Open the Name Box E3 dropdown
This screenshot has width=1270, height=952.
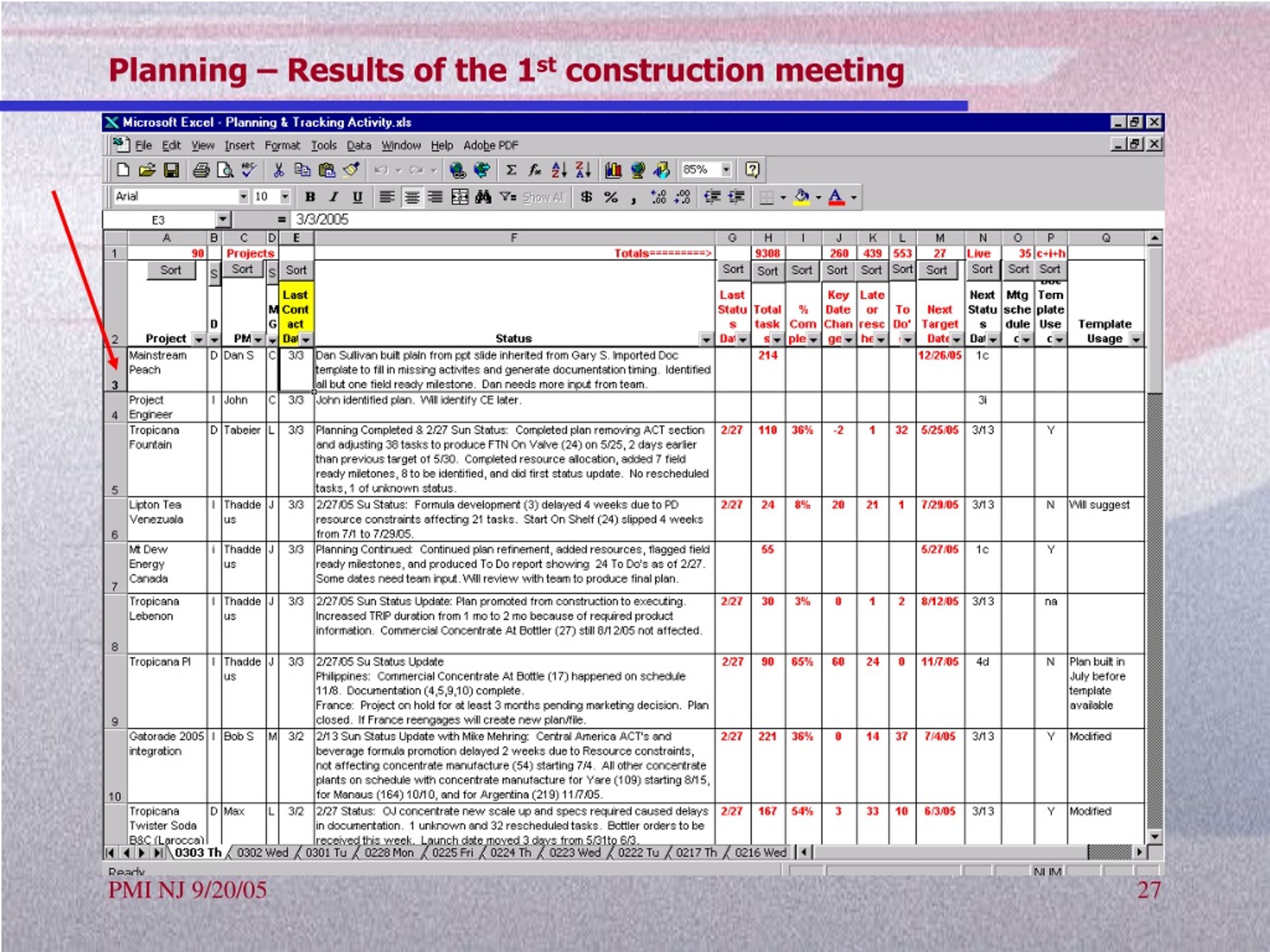223,220
